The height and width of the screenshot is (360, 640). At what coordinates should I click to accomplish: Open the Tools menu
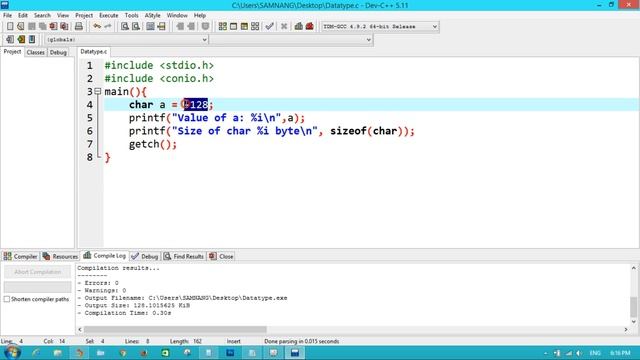[x=131, y=15]
